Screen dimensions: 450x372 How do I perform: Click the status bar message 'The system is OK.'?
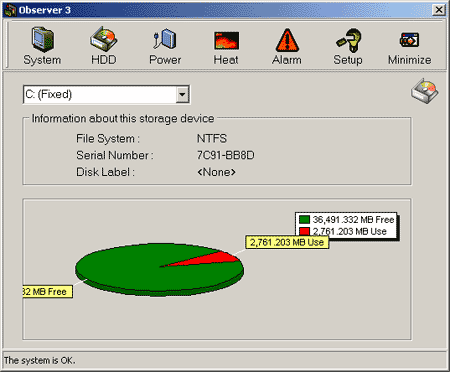tap(39, 360)
